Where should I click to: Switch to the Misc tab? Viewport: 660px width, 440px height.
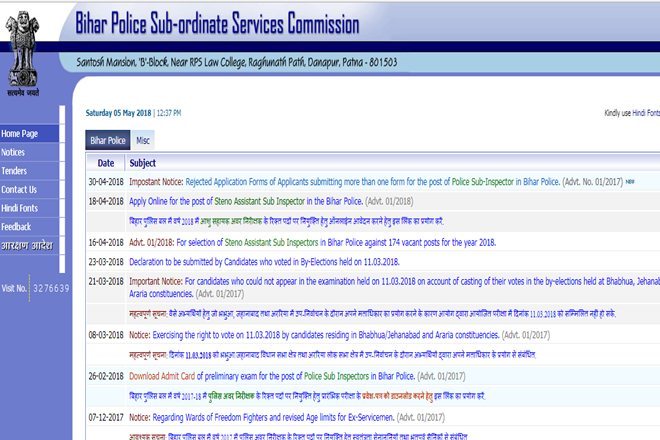143,140
